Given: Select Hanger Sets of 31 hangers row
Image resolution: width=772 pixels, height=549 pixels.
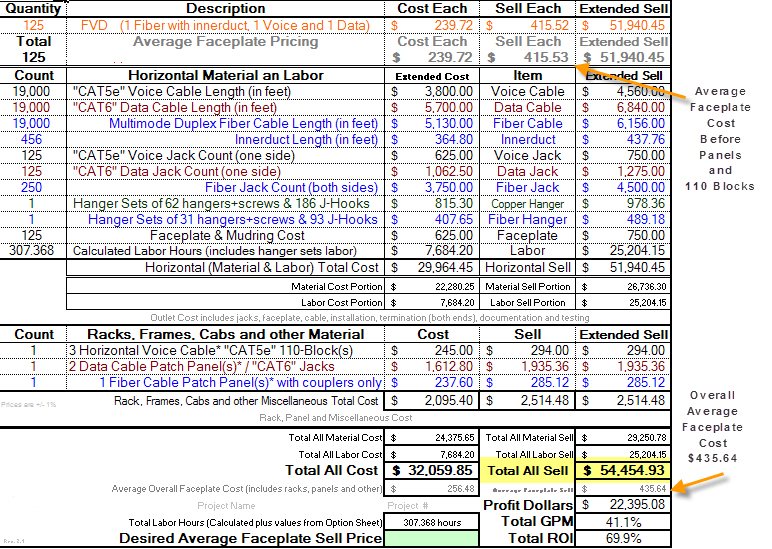Looking at the screenshot, I should [x=225, y=220].
